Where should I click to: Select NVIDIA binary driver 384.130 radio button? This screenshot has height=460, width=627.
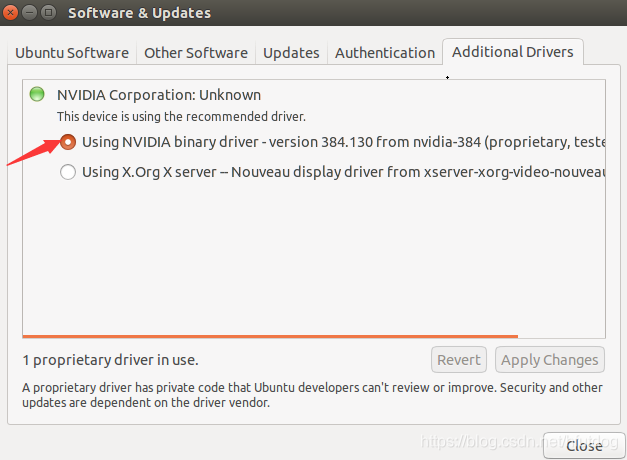pyautogui.click(x=68, y=142)
